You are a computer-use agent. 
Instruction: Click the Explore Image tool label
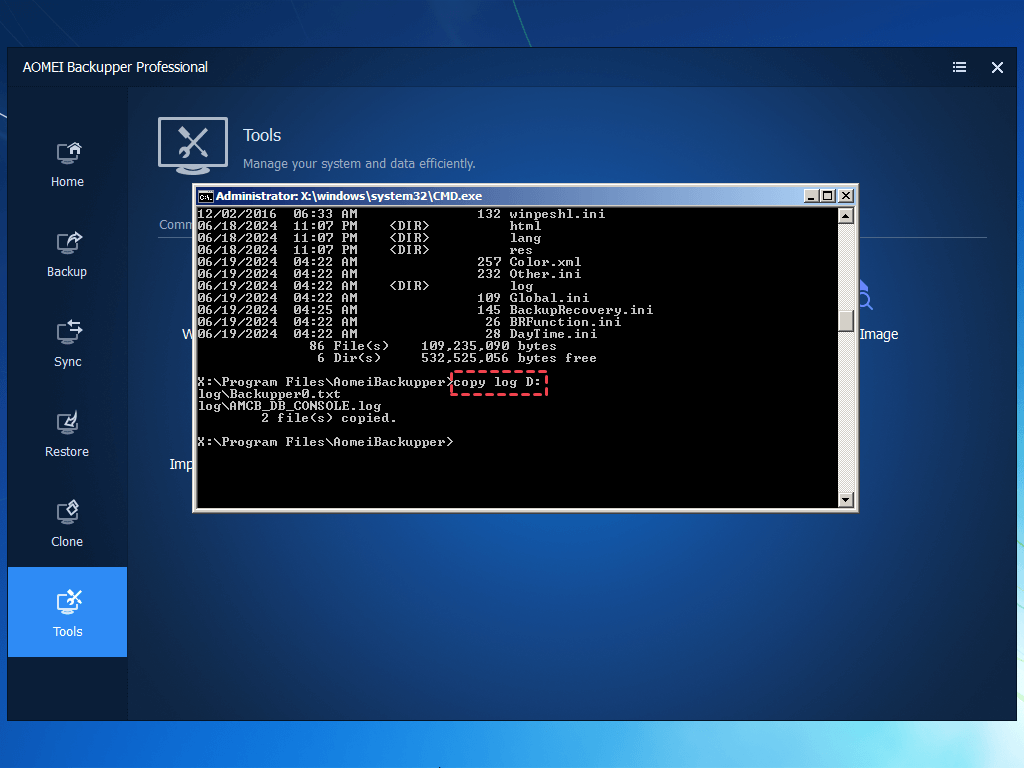click(878, 334)
